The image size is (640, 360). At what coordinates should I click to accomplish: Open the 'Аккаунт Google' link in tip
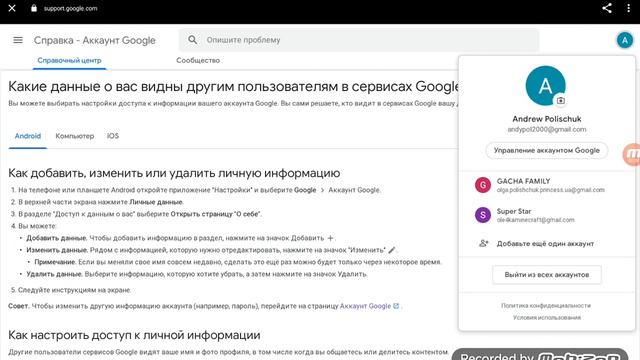[x=365, y=306]
